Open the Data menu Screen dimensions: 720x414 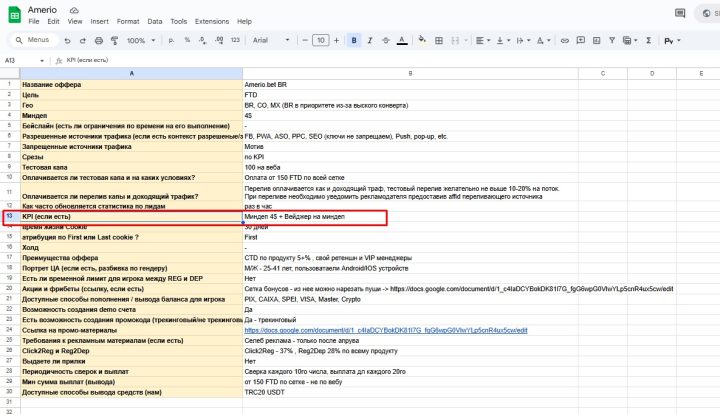pyautogui.click(x=155, y=21)
